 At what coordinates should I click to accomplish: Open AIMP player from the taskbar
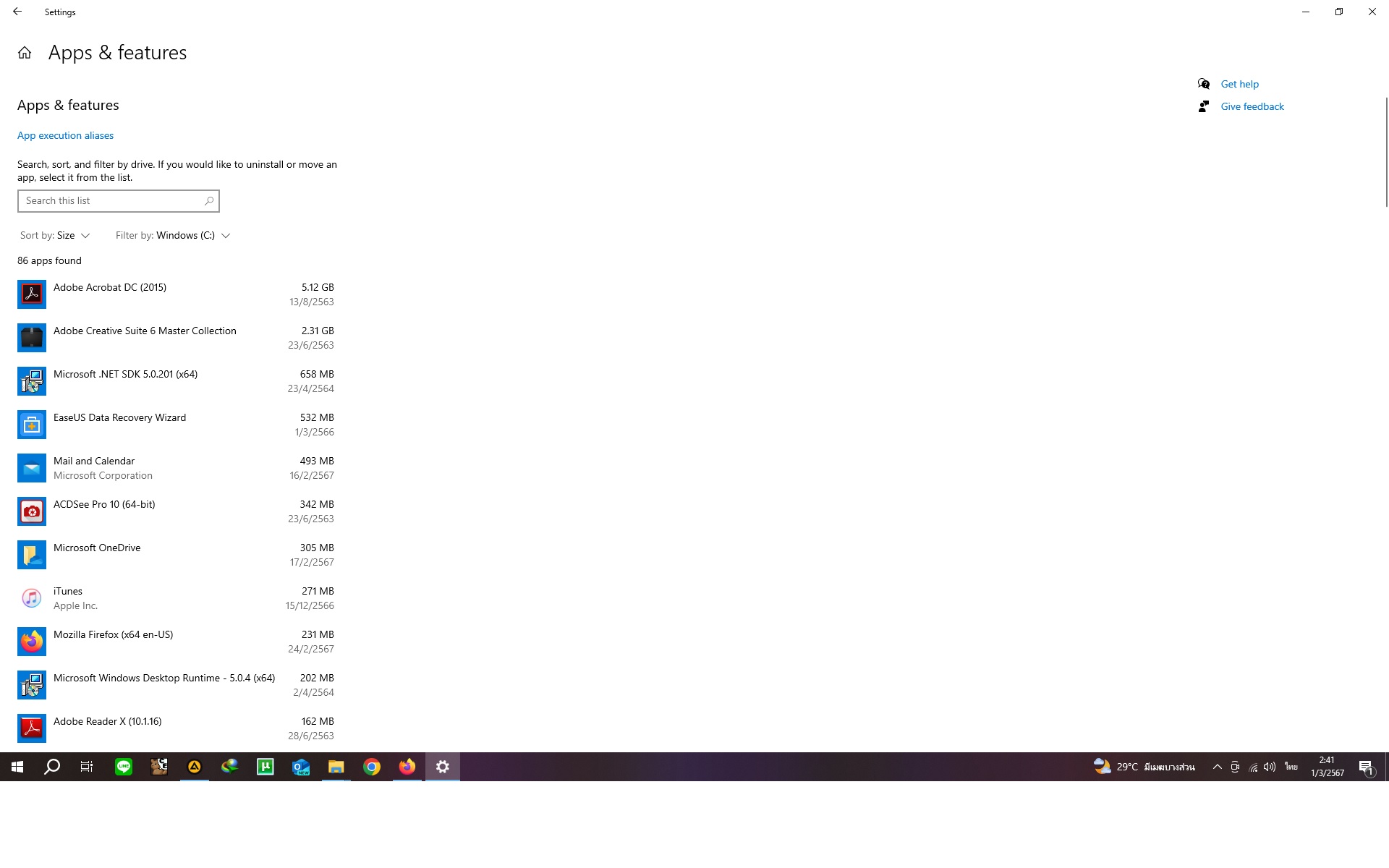pyautogui.click(x=195, y=767)
